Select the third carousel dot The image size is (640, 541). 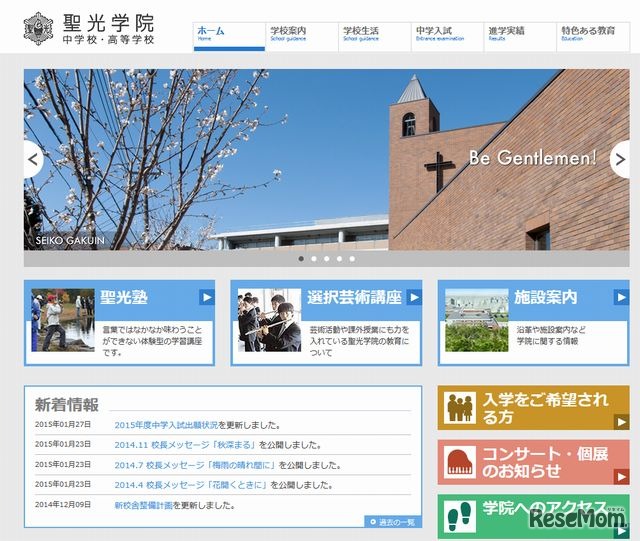(327, 259)
